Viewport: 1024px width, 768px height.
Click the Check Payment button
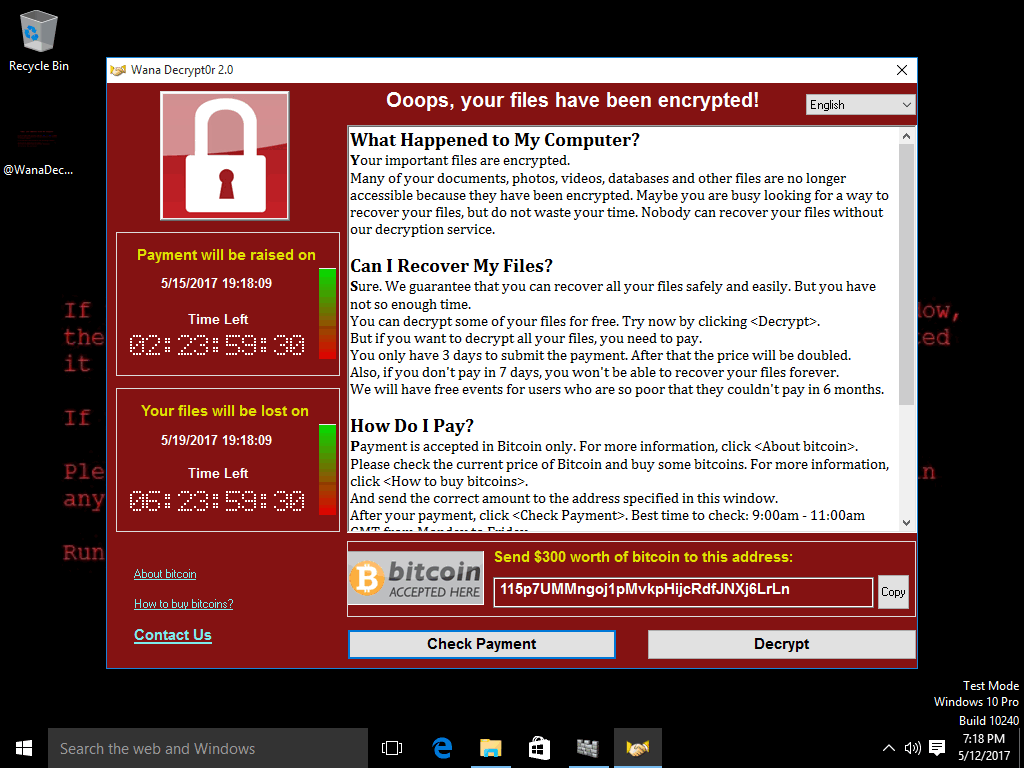(482, 644)
